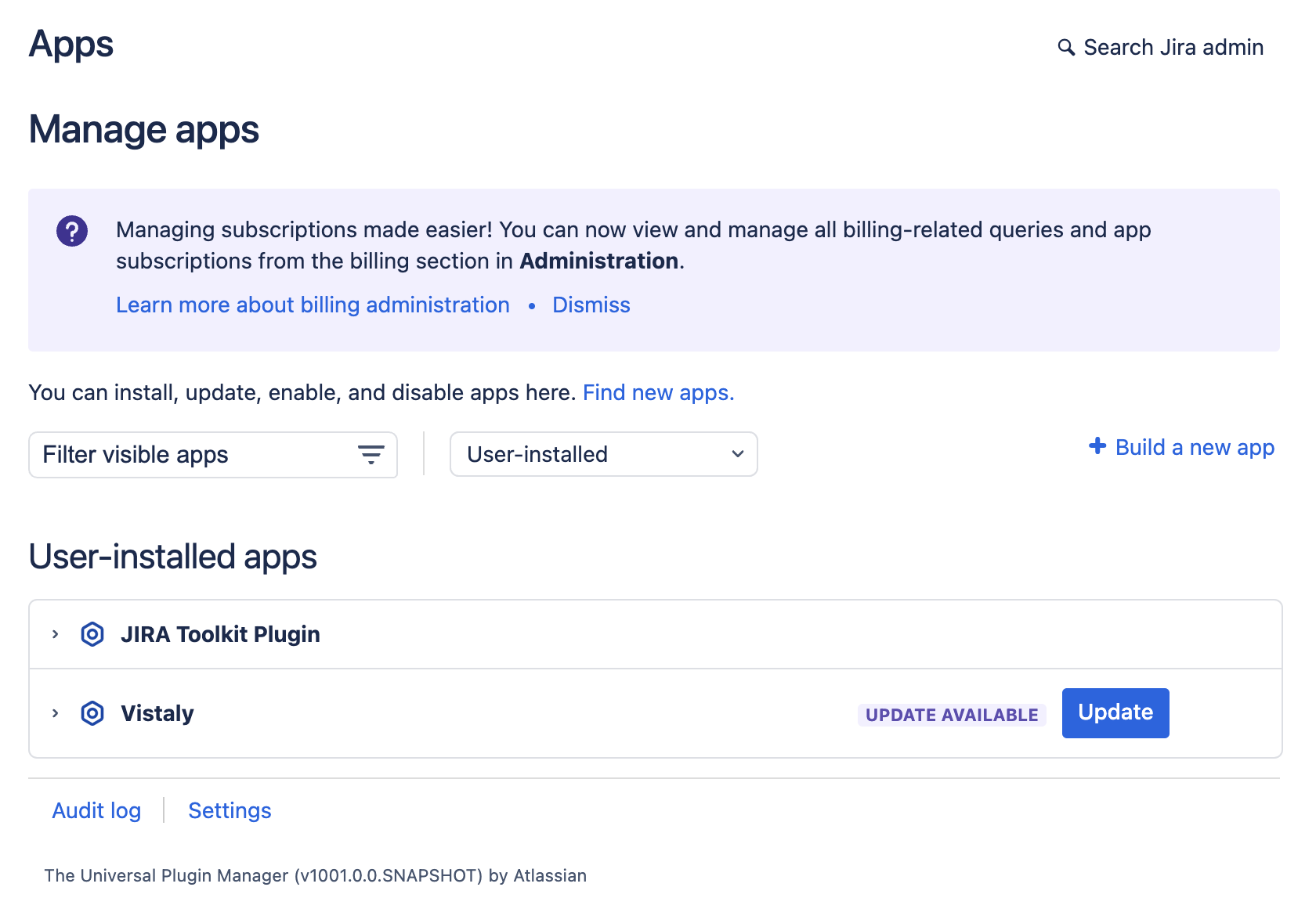The height and width of the screenshot is (916, 1316).
Task: Click the search magnifier icon
Action: click(1066, 47)
